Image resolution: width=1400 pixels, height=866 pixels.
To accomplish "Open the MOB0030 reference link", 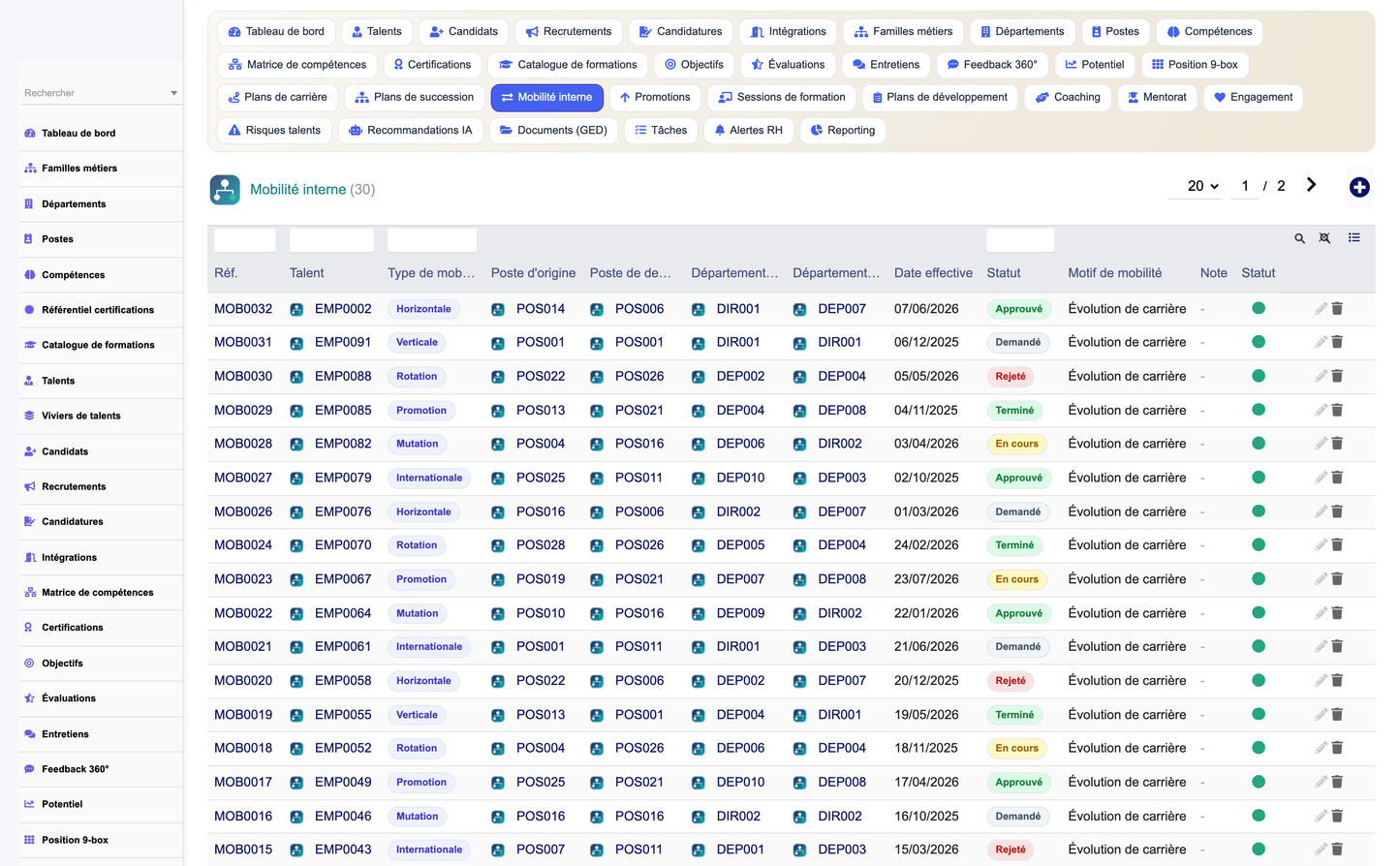I will [243, 376].
